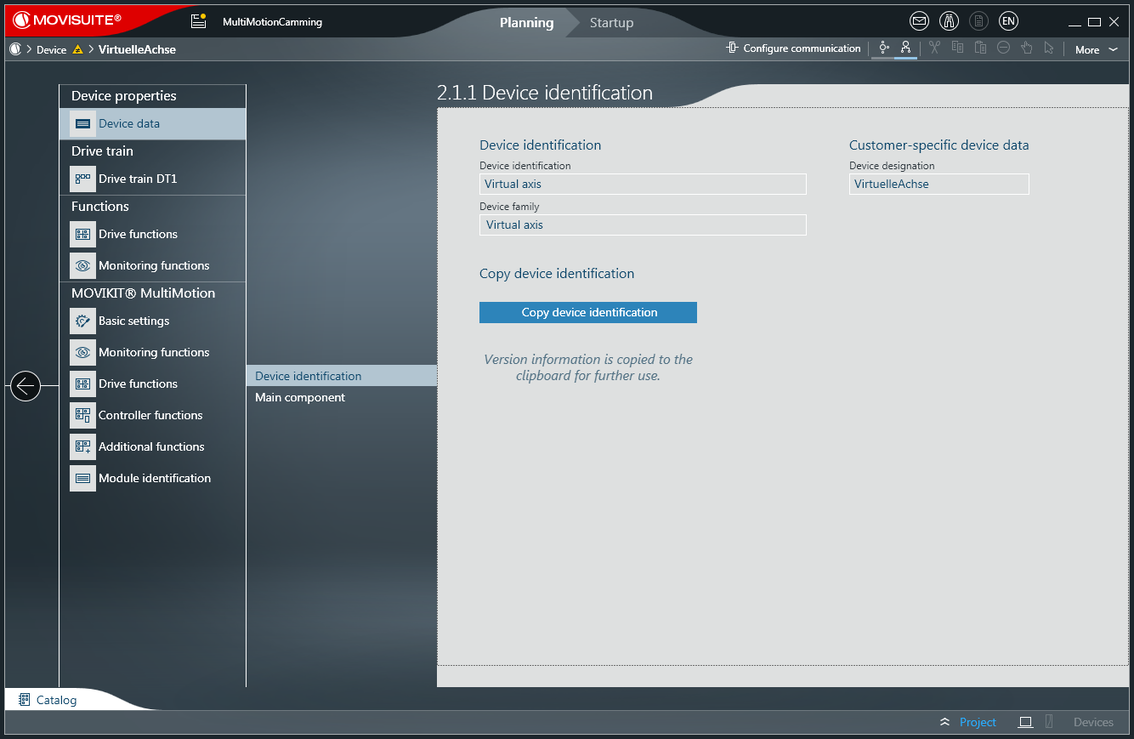Click the back arrow circle on left edge
The height and width of the screenshot is (739, 1134).
pyautogui.click(x=25, y=385)
